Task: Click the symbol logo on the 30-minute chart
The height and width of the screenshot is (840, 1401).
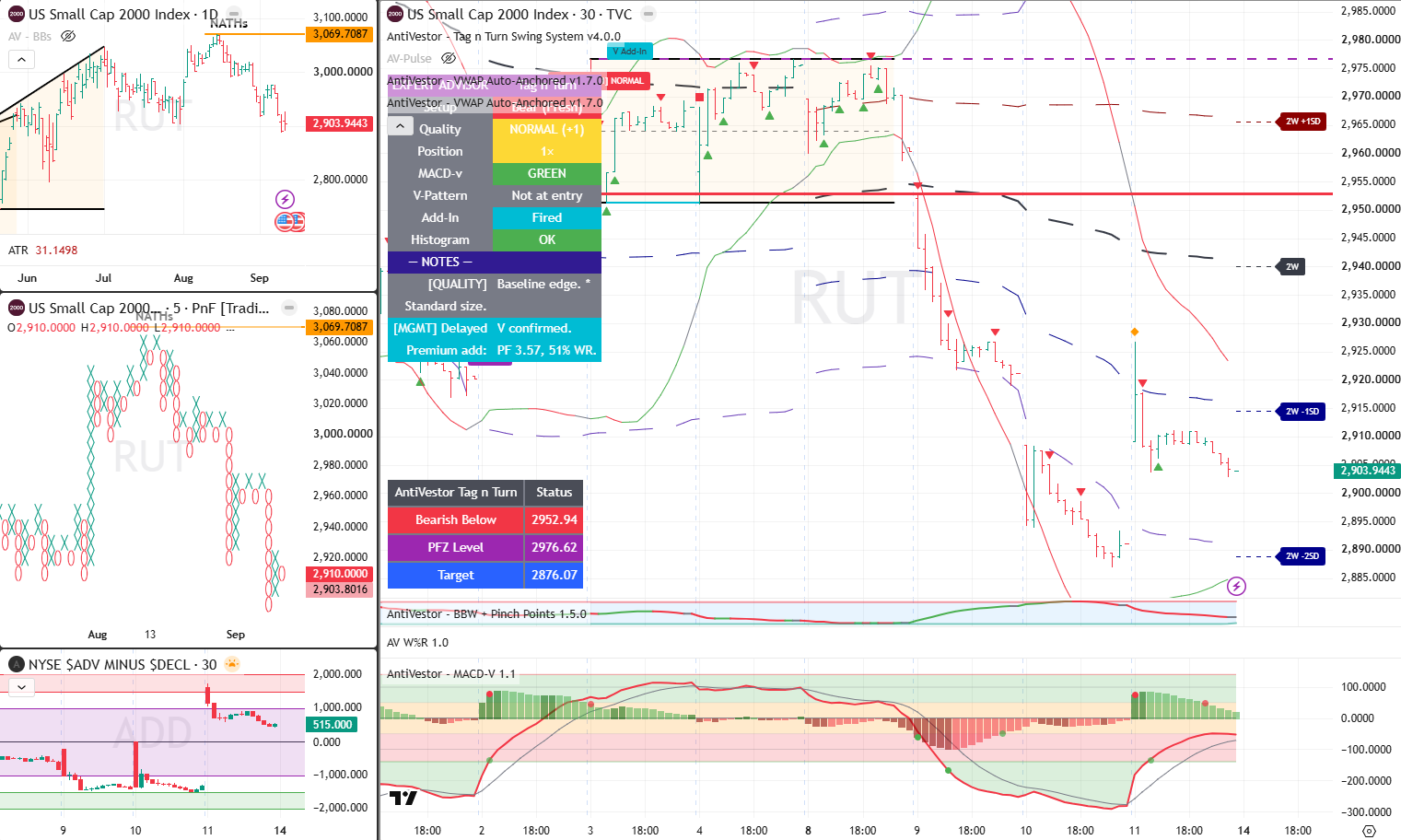Action: (395, 14)
